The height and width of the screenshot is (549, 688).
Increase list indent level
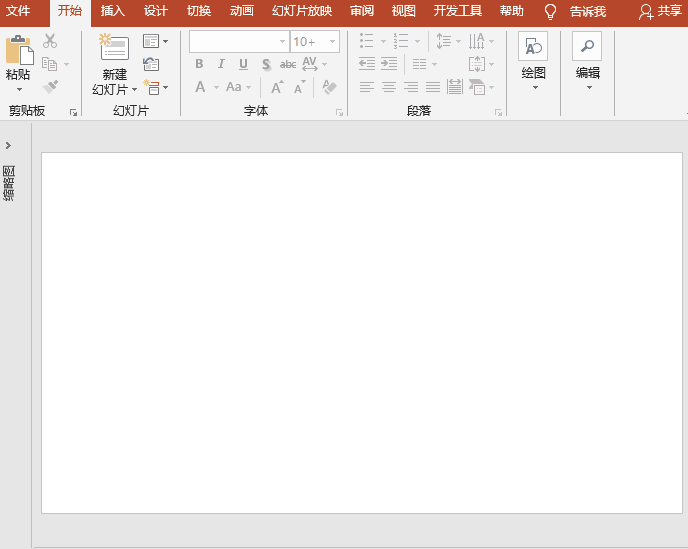point(389,64)
